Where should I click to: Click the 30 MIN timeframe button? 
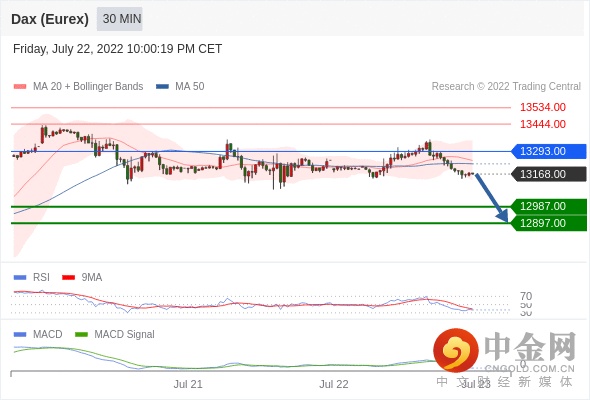tap(120, 19)
